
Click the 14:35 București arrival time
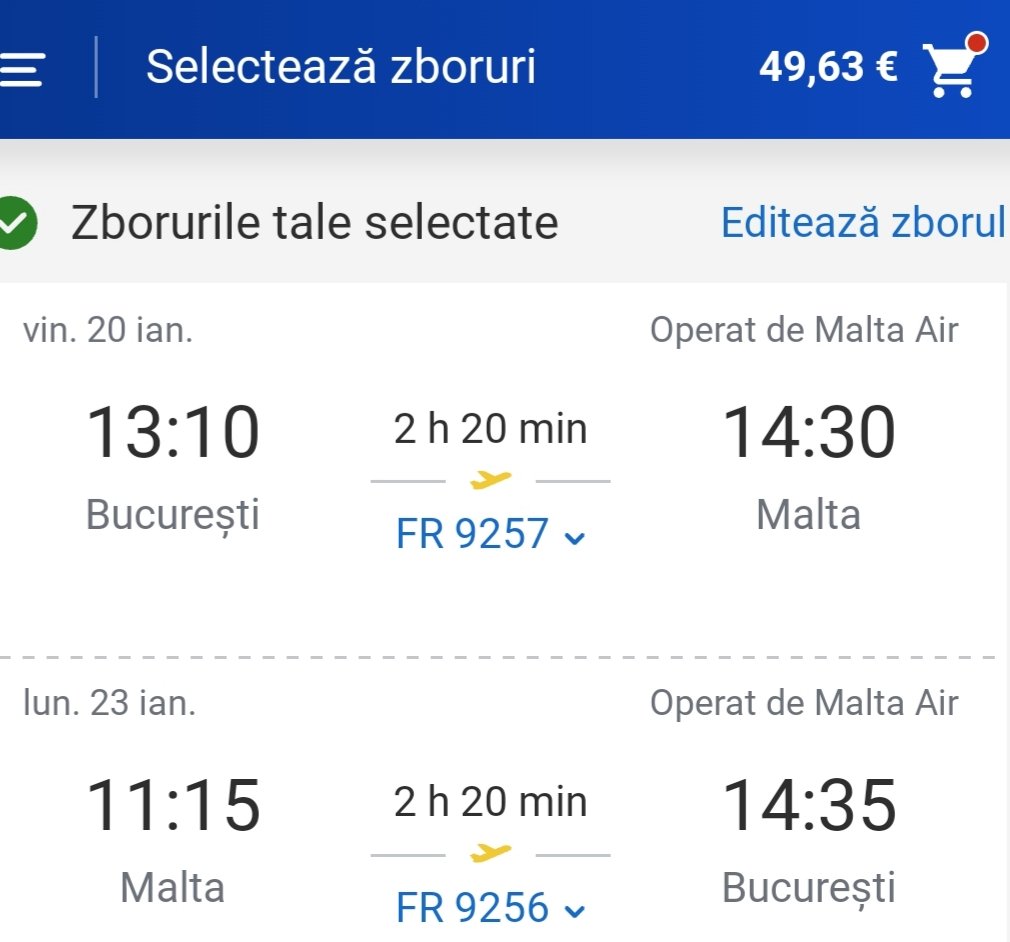coord(808,806)
